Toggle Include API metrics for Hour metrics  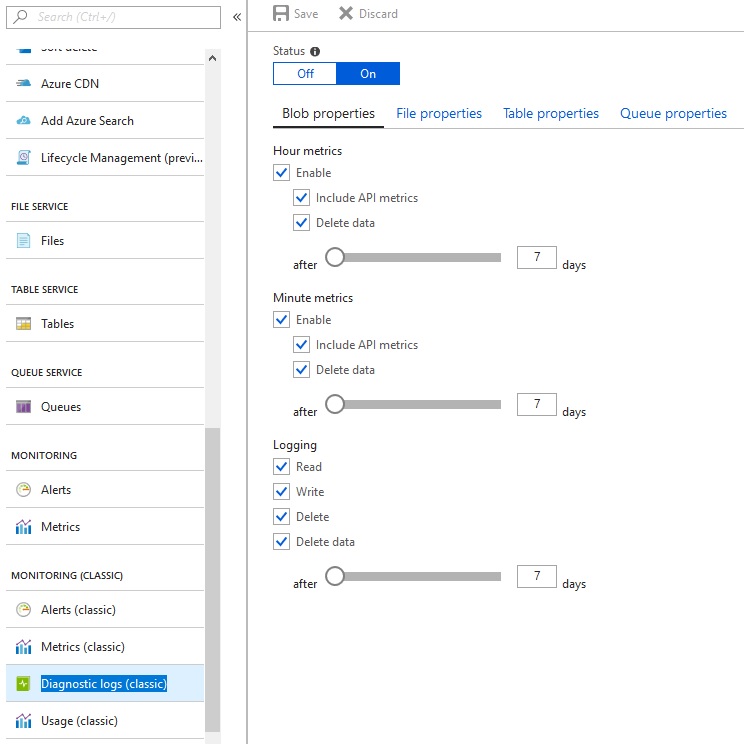(301, 197)
